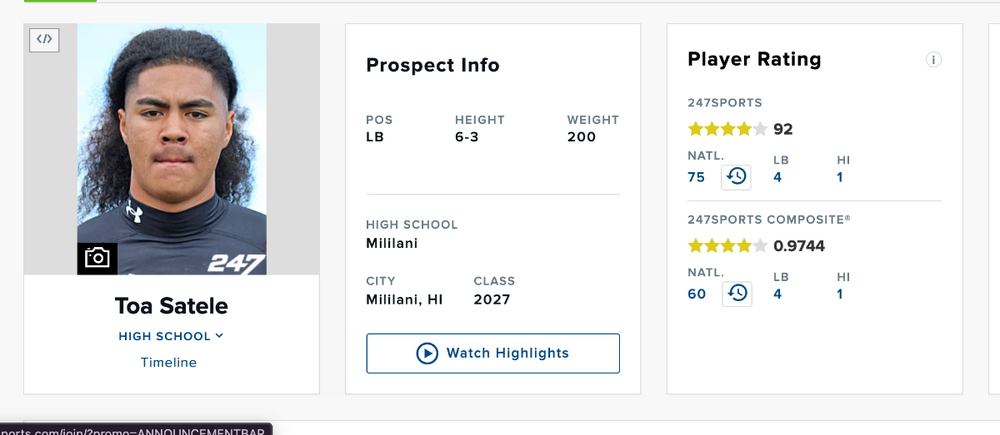Click Toa Satele's profile photo
The height and width of the screenshot is (435, 1000).
click(171, 140)
